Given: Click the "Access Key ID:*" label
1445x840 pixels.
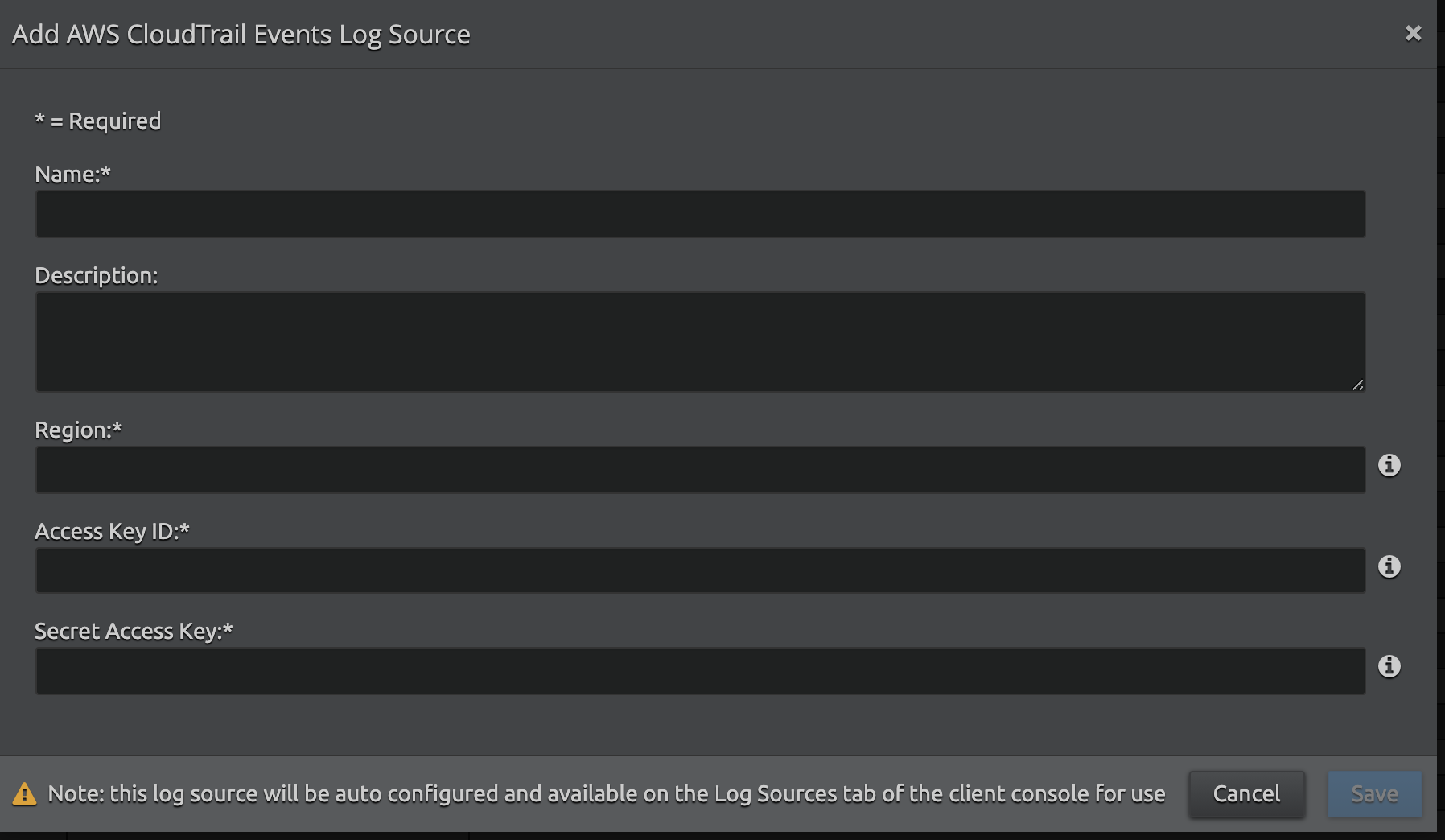Looking at the screenshot, I should tap(112, 531).
